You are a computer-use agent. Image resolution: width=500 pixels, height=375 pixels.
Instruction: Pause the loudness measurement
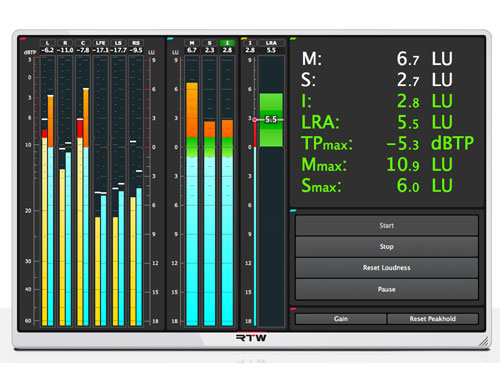[387, 289]
